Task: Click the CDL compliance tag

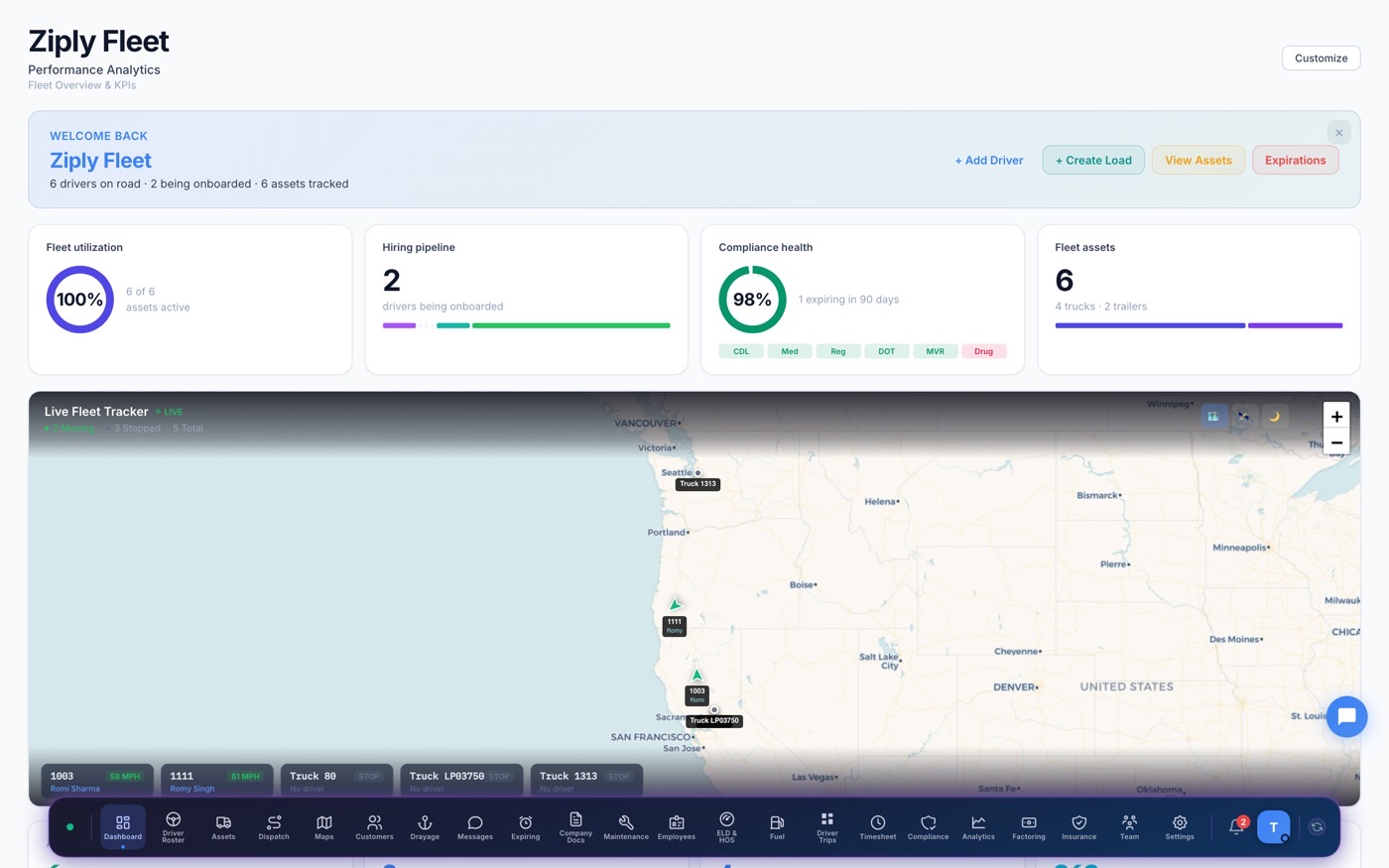Action: [741, 351]
